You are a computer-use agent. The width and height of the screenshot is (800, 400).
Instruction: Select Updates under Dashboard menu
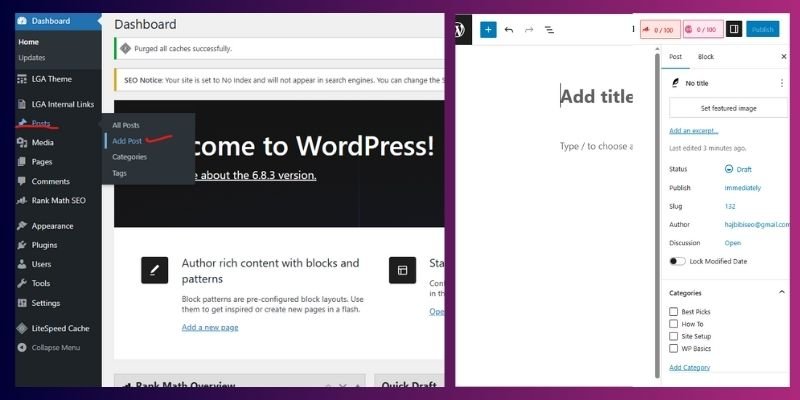click(x=32, y=58)
